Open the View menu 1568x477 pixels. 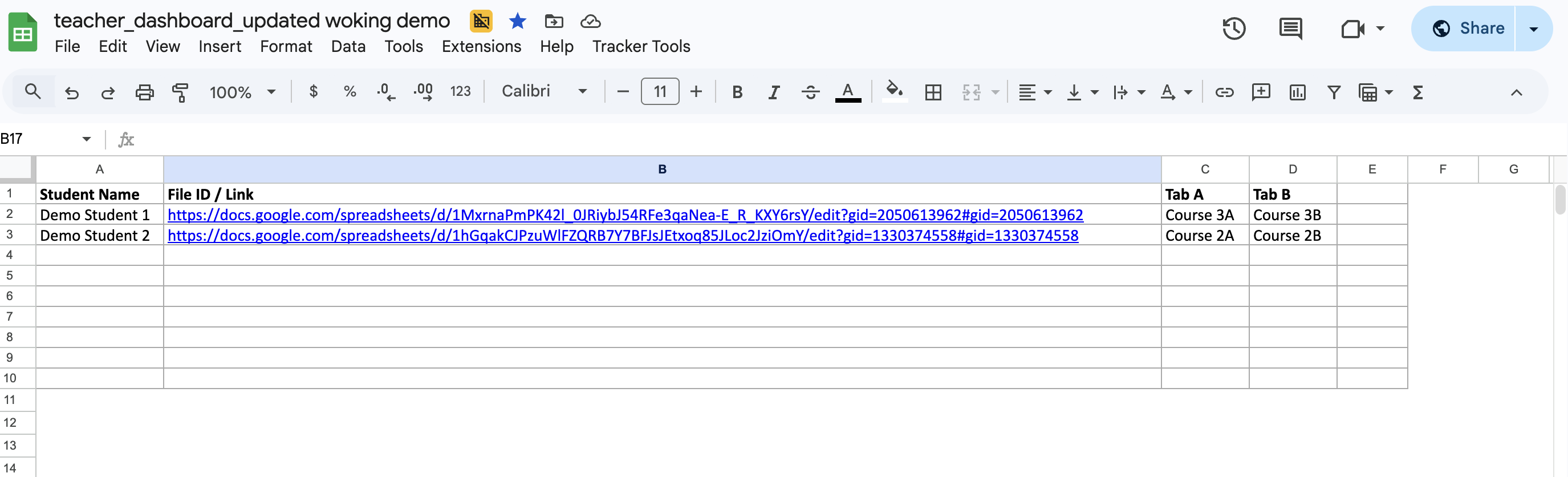163,46
